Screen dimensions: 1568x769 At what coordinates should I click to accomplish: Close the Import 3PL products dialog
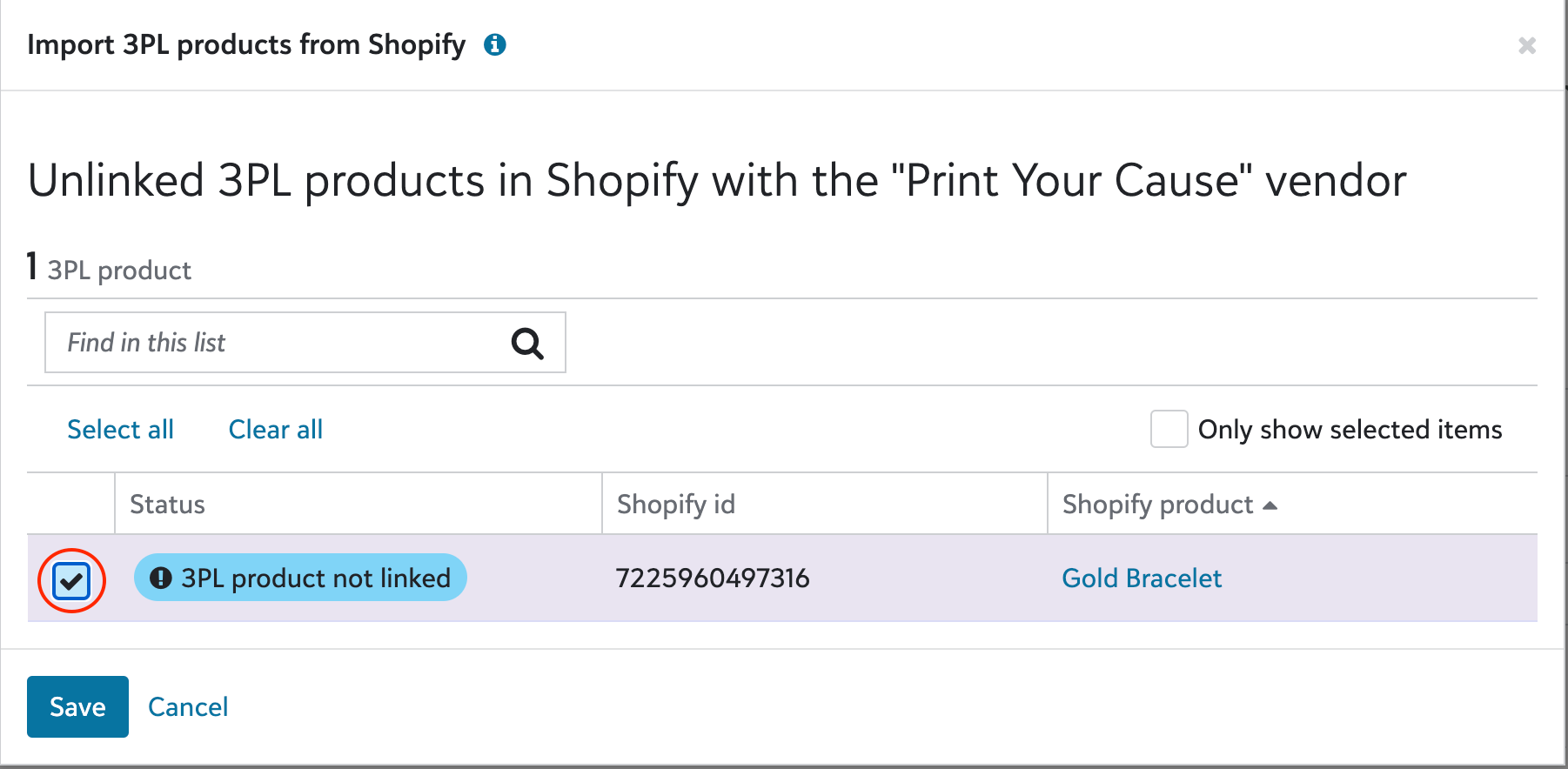(1527, 45)
